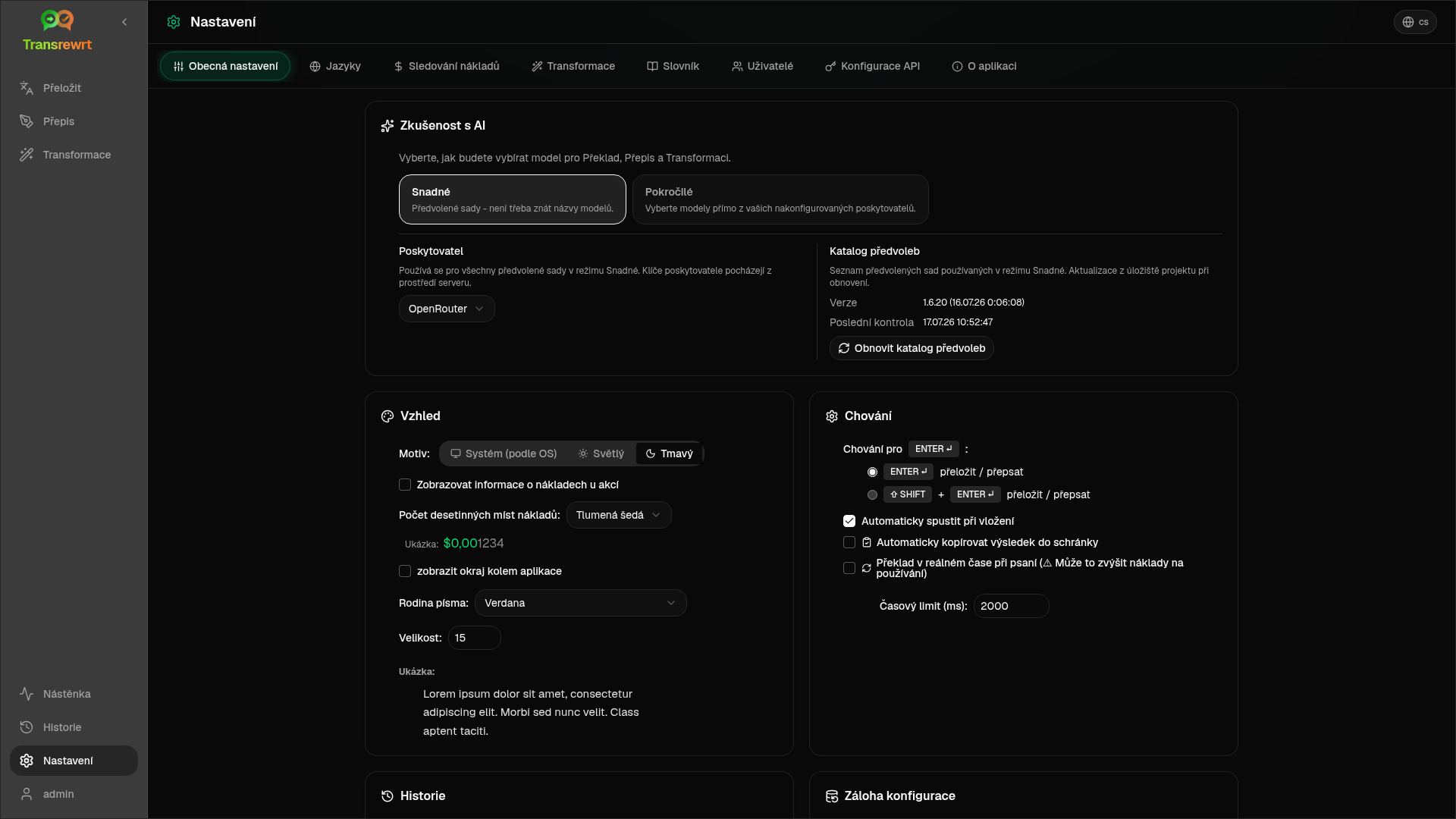Switch theme to Tmavý
Image resolution: width=1456 pixels, height=819 pixels.
(669, 453)
